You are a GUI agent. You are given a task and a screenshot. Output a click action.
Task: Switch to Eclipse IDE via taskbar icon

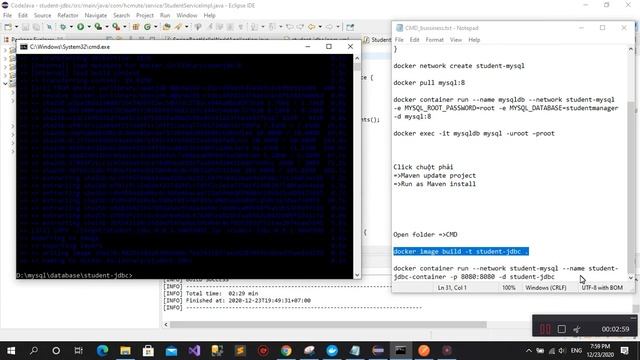coord(378,351)
